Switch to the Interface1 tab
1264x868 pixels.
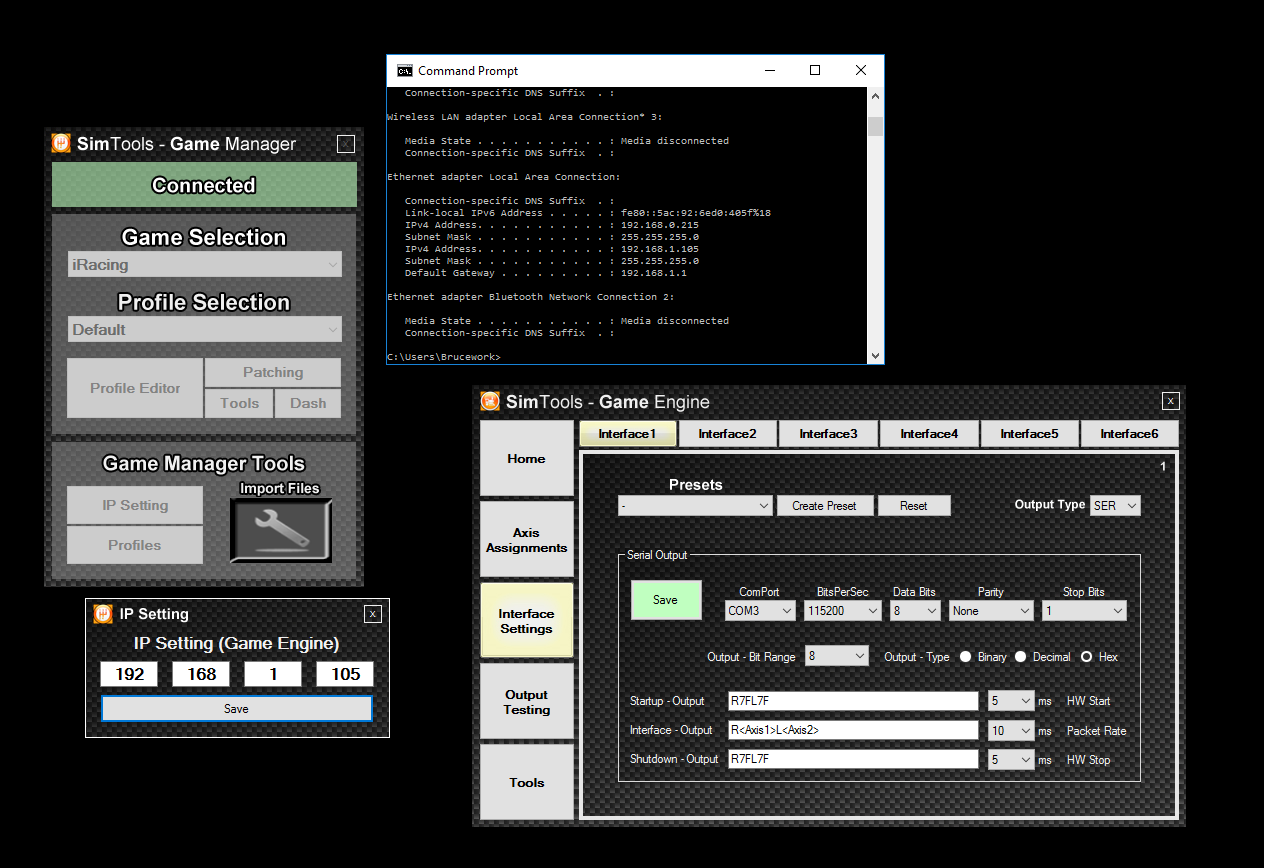pos(627,434)
